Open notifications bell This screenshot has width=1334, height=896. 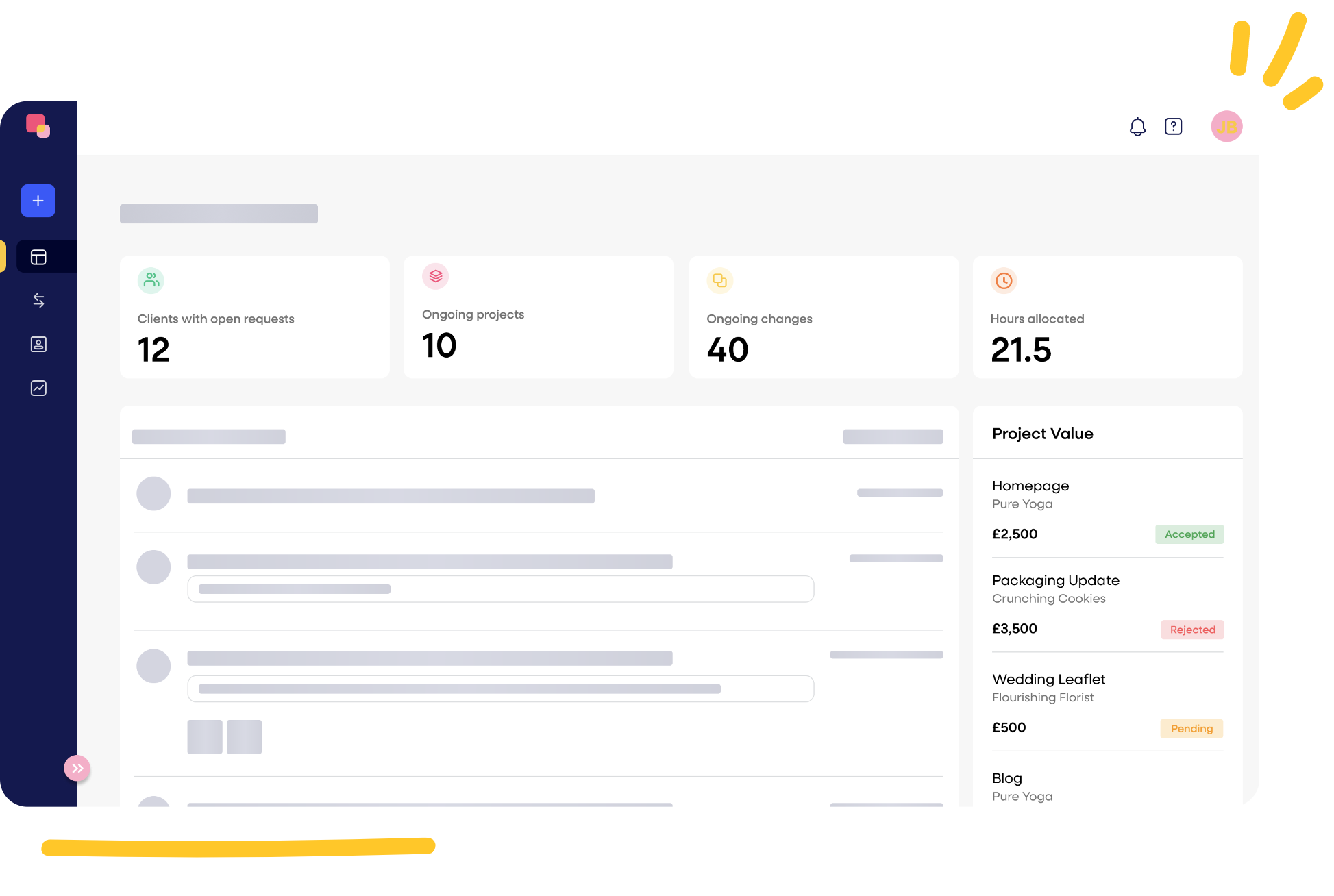pos(1137,127)
